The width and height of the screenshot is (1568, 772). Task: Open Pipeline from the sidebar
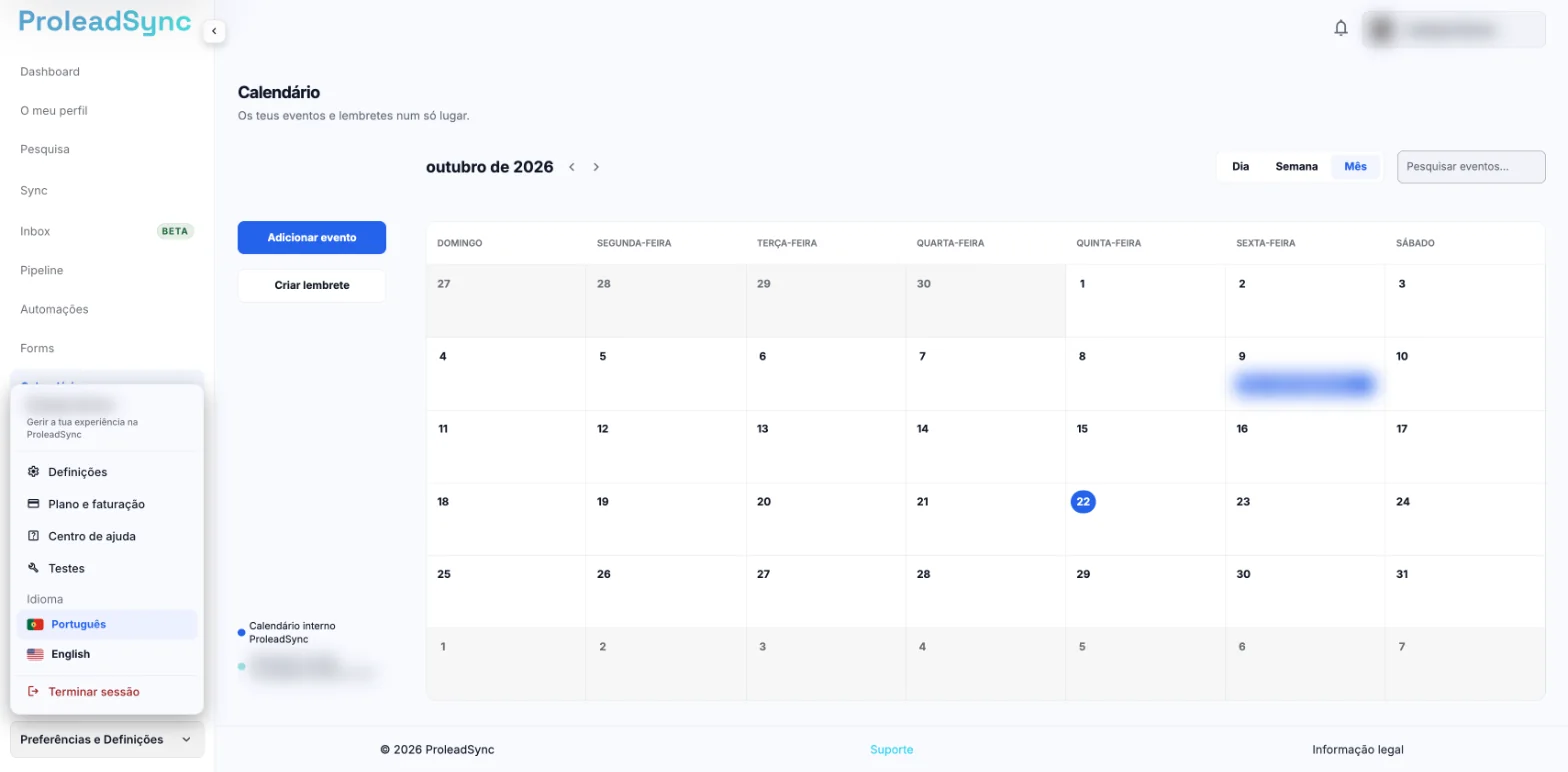coord(42,271)
